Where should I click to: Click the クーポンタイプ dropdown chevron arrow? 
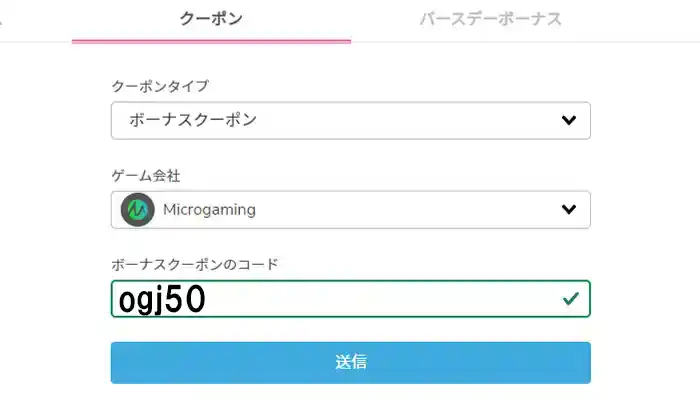click(569, 121)
